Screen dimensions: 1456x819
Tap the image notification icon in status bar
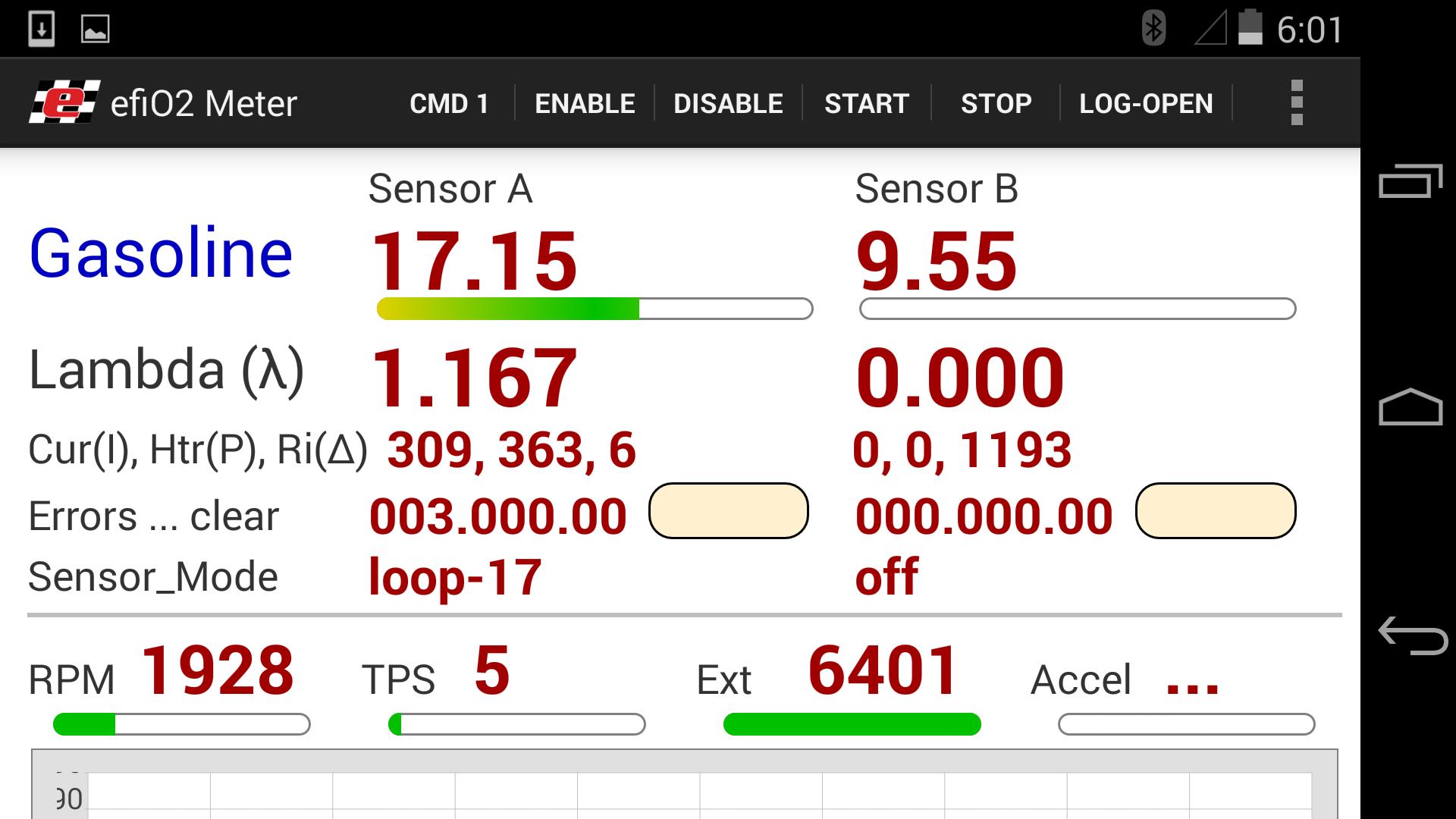[x=96, y=29]
